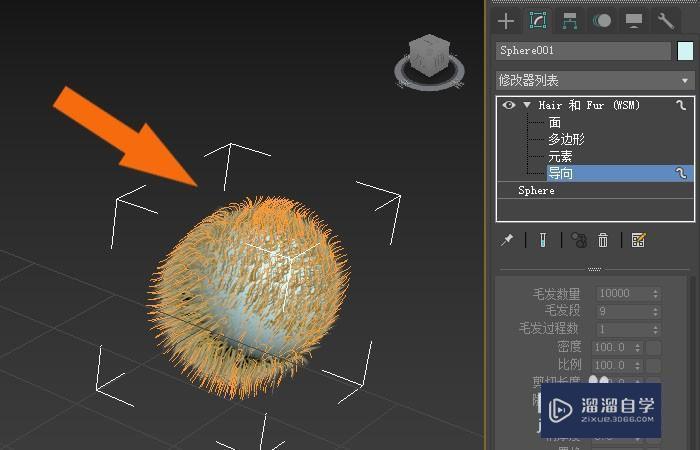This screenshot has width=700, height=450.
Task: Open the Motion panel tab
Action: 602,21
